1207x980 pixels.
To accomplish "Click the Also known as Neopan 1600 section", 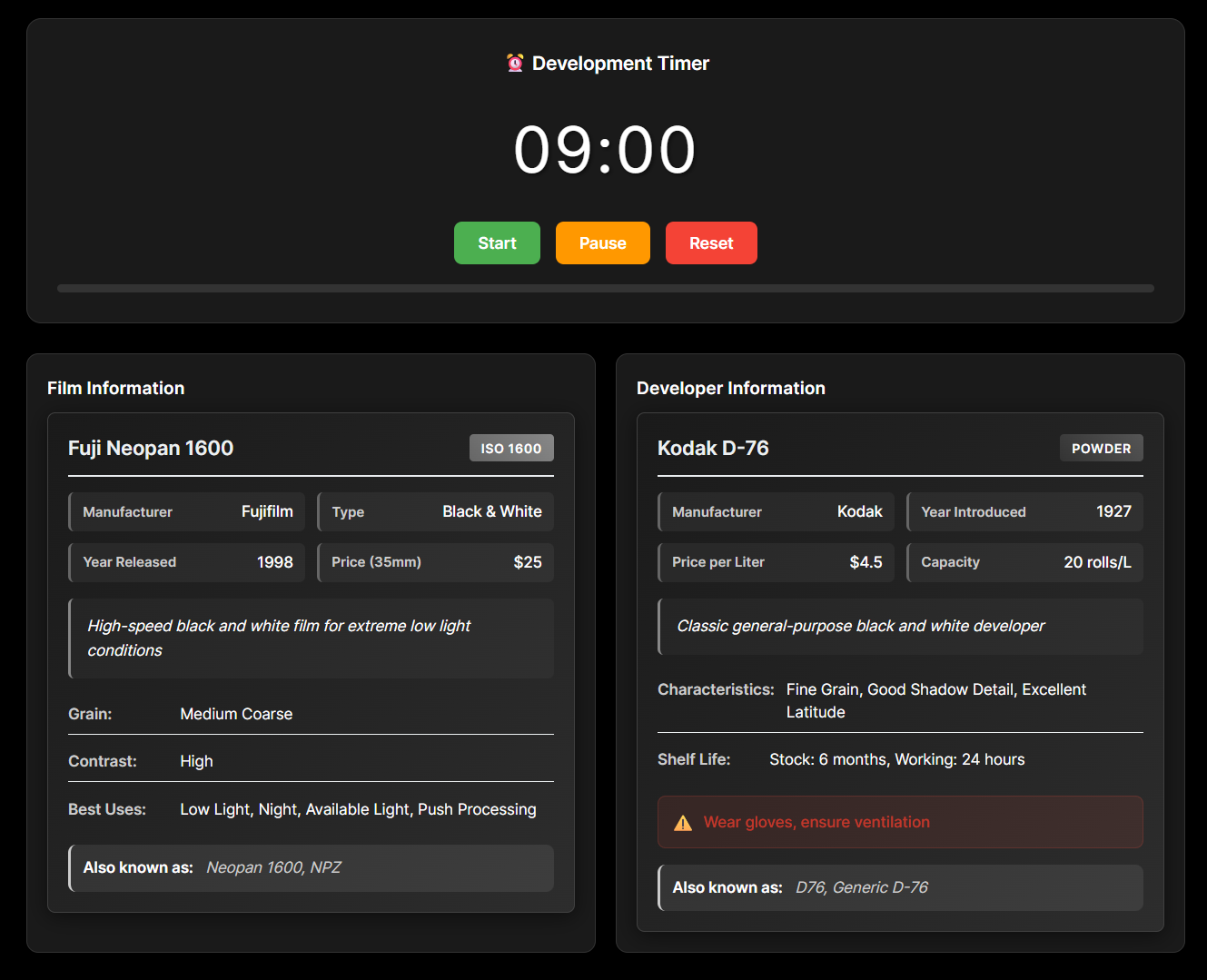I will [x=311, y=867].
